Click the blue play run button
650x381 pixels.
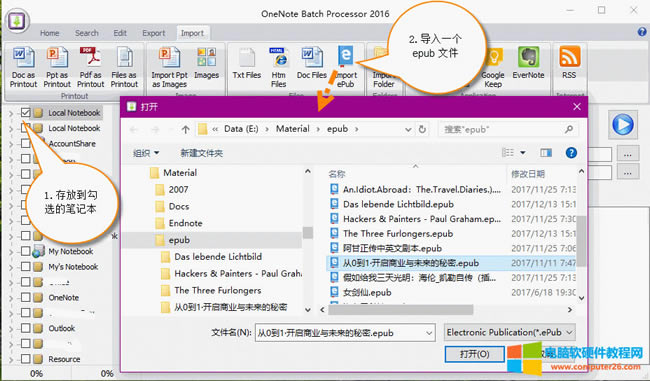coord(623,124)
